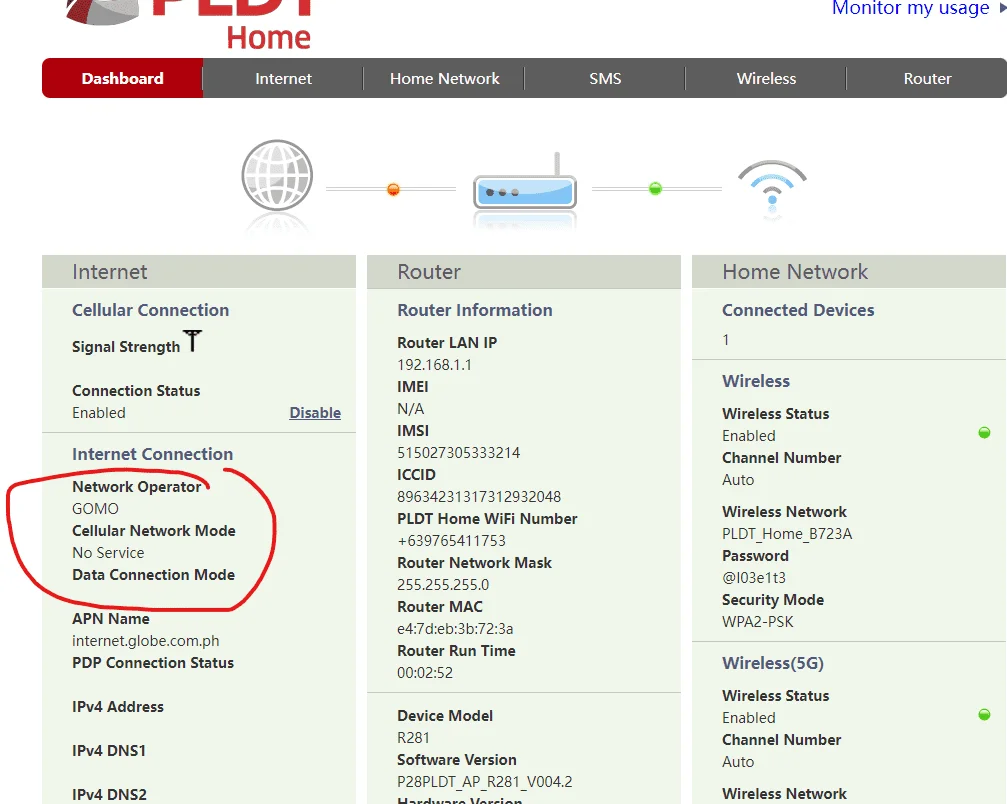Click the Internet panel header
This screenshot has height=804, width=1007.
point(199,272)
